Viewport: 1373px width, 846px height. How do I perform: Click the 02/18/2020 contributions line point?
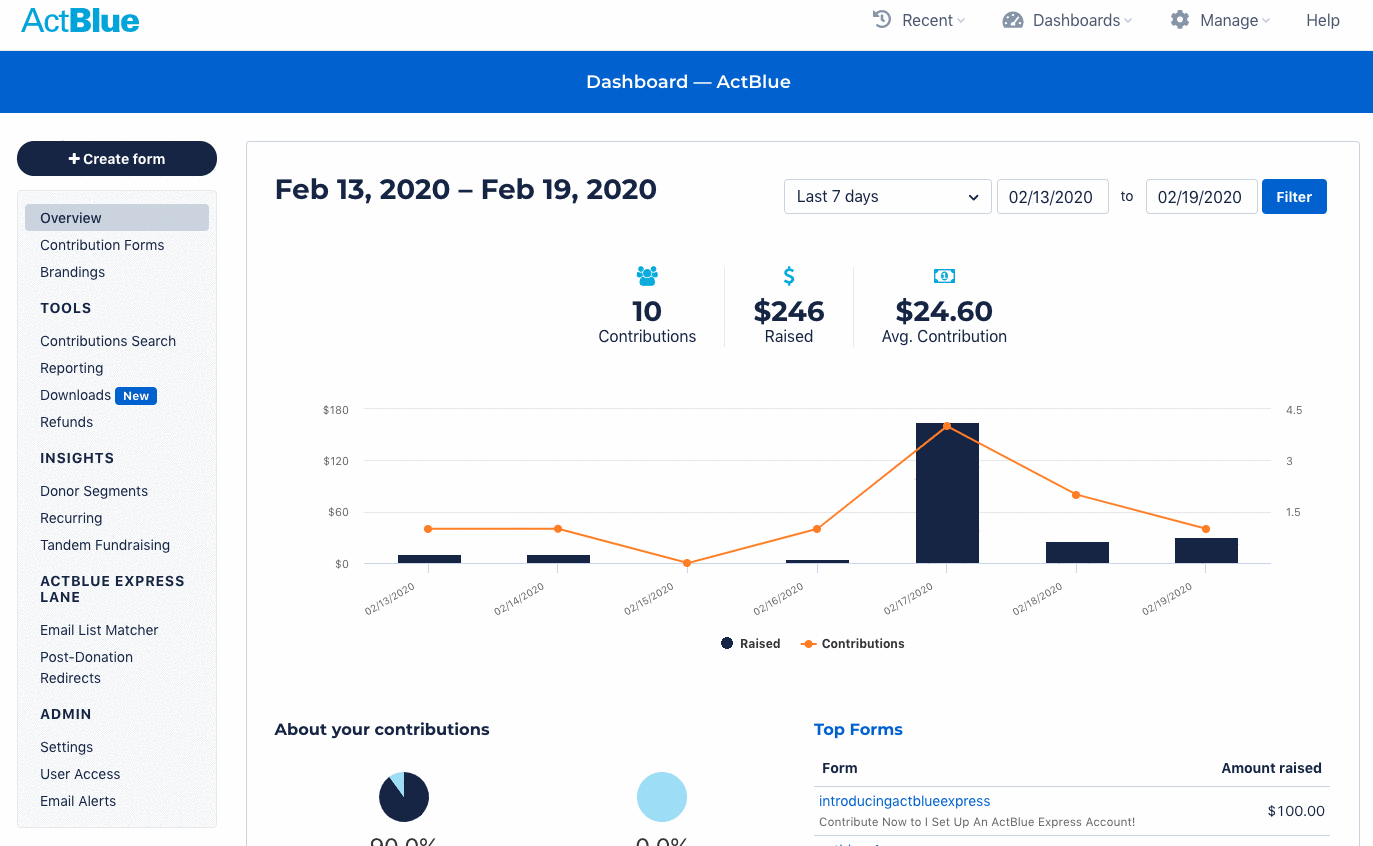coord(1077,495)
